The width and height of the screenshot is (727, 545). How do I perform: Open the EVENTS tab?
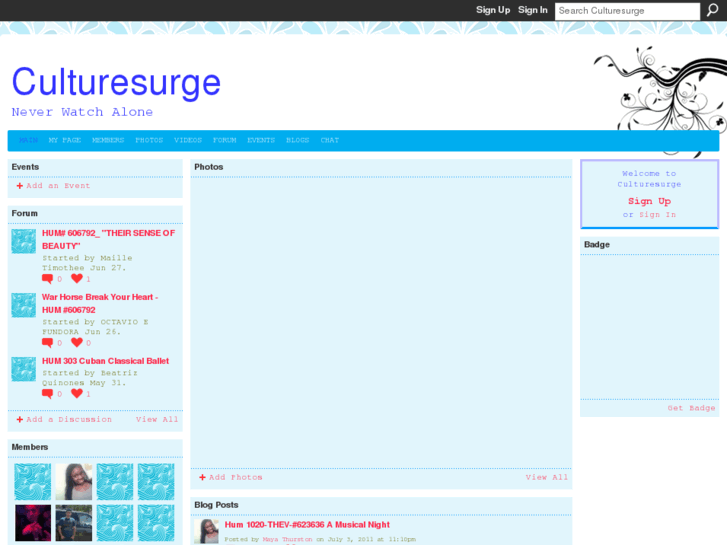[261, 140]
